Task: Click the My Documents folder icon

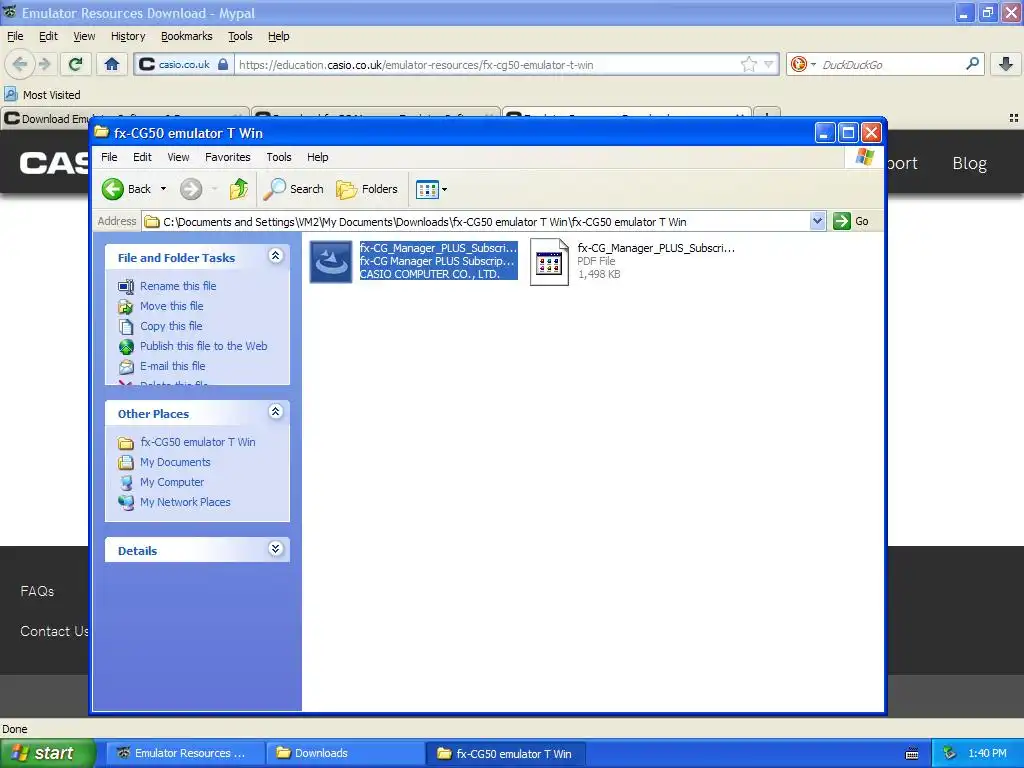Action: pos(126,463)
